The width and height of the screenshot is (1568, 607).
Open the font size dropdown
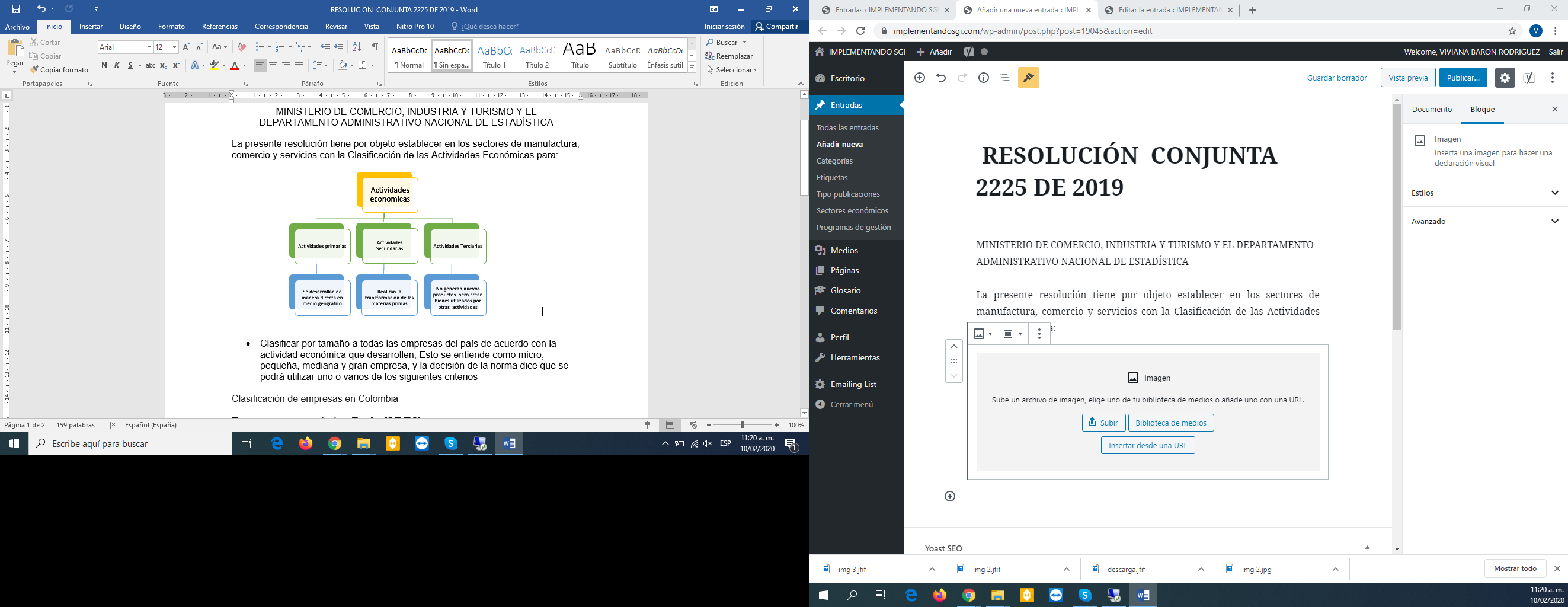tap(175, 47)
